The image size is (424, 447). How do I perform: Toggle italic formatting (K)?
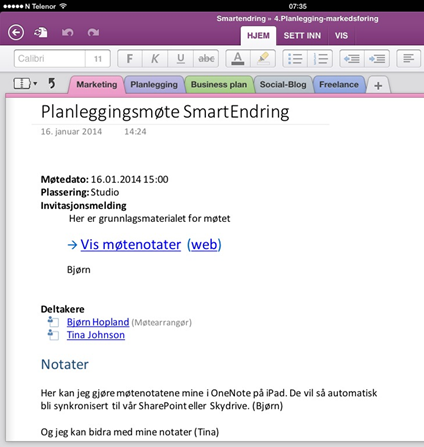tap(155, 59)
